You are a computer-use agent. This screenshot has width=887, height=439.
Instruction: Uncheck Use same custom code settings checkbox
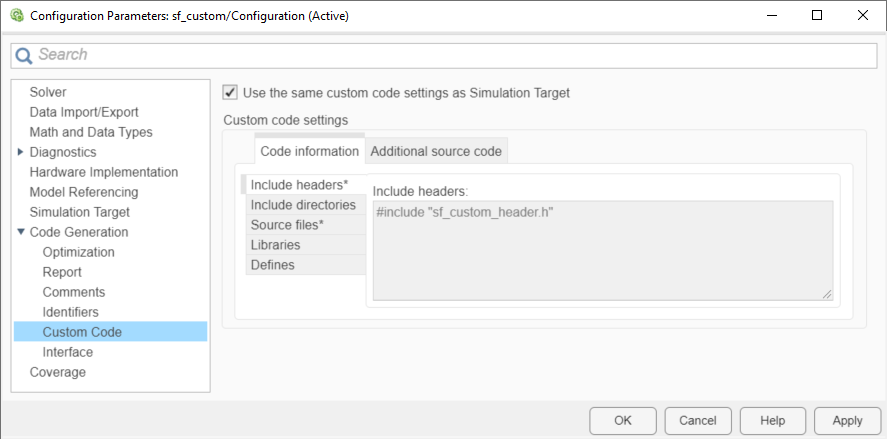point(231,93)
